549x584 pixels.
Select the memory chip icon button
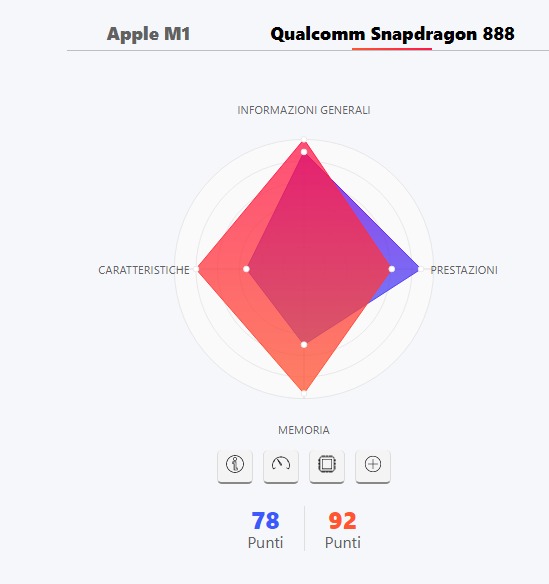[327, 466]
